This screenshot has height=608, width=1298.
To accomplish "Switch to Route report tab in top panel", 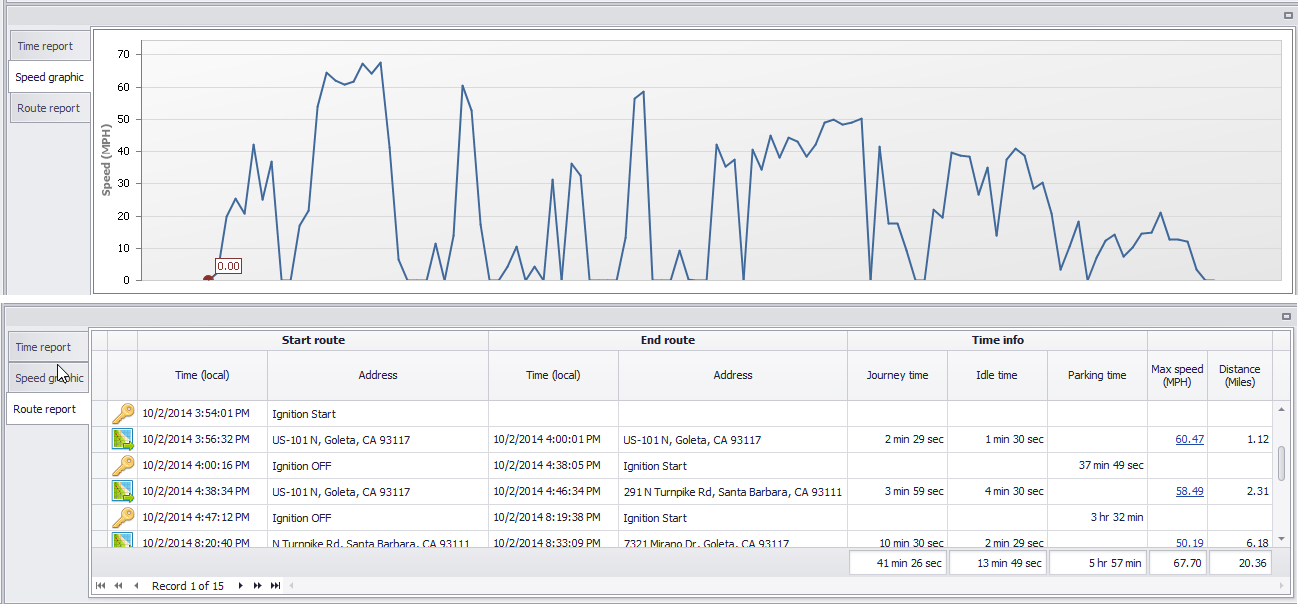I will (x=48, y=108).
